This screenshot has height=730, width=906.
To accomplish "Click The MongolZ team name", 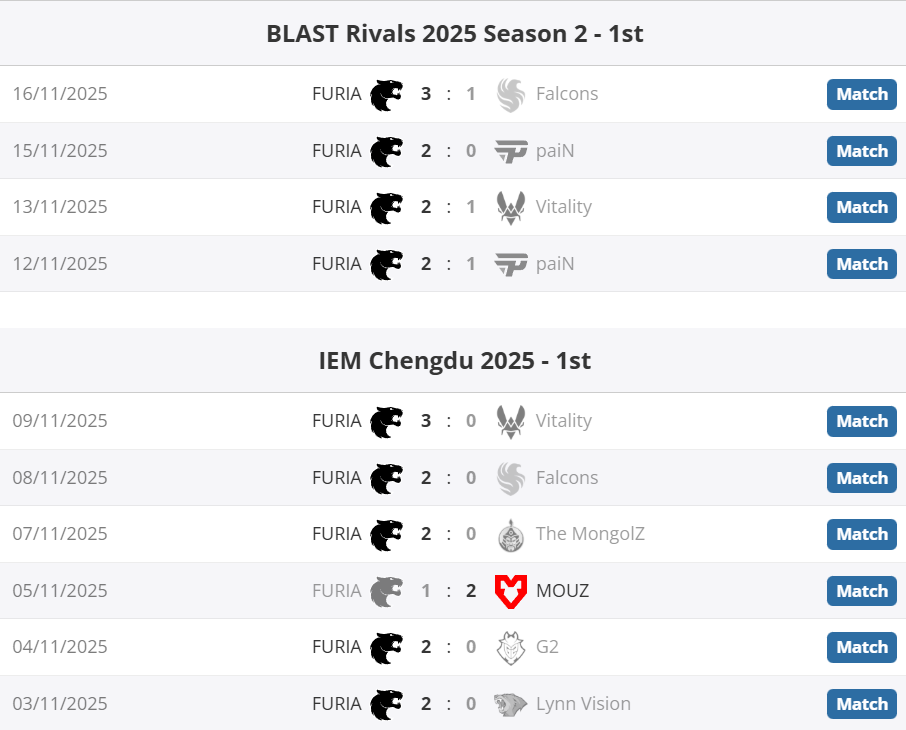I will pyautogui.click(x=590, y=534).
